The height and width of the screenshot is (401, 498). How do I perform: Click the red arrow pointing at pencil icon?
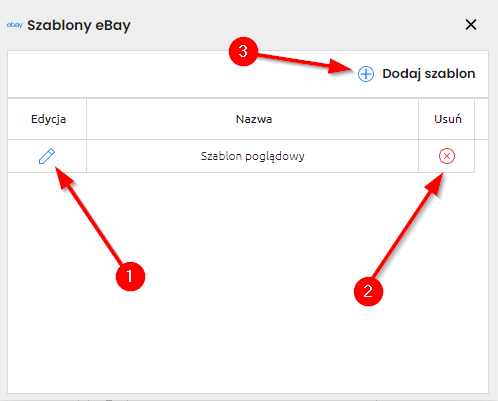(x=89, y=215)
